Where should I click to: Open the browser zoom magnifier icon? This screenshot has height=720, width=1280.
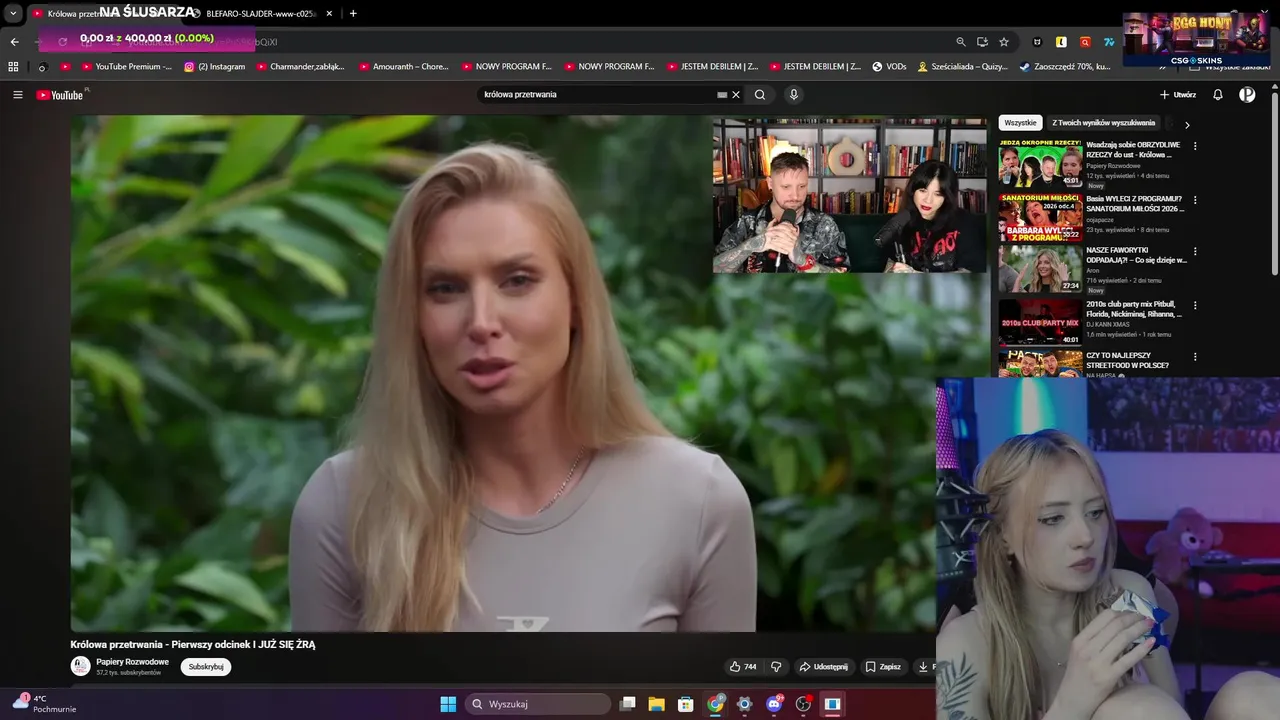click(x=961, y=42)
